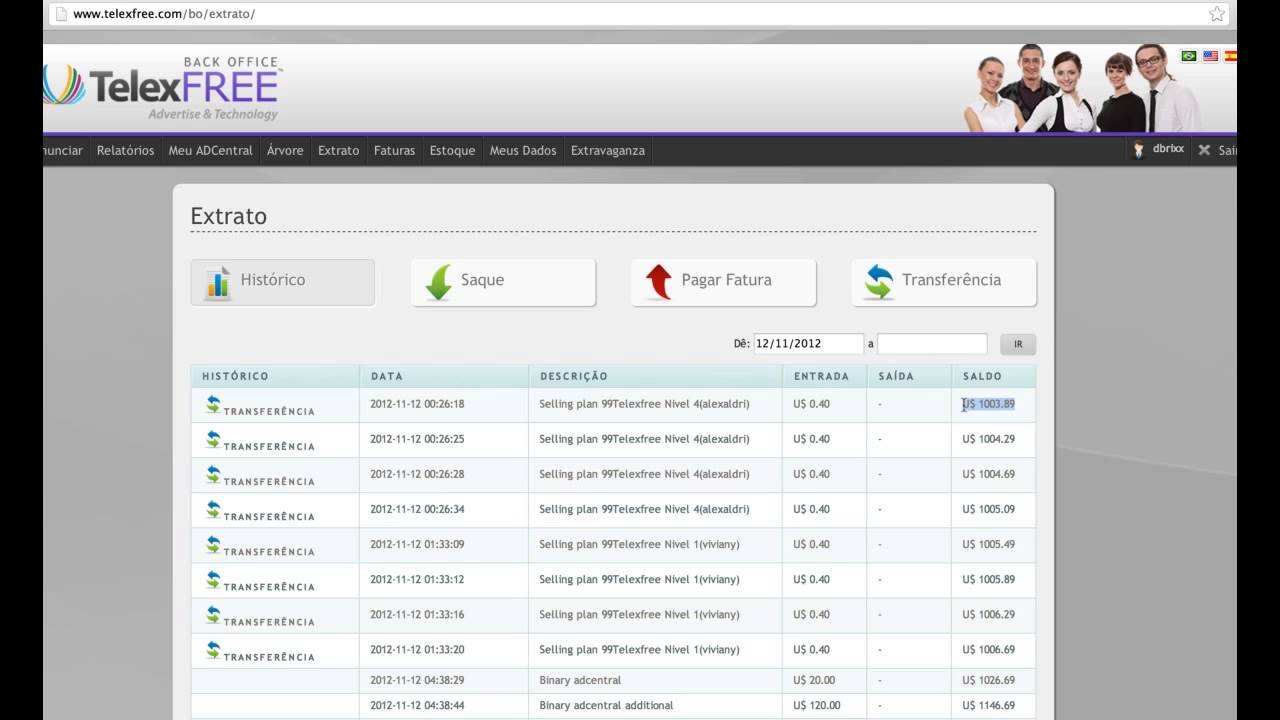Click transfer icon in 01:33:09 row
1280x720 pixels.
click(213, 543)
